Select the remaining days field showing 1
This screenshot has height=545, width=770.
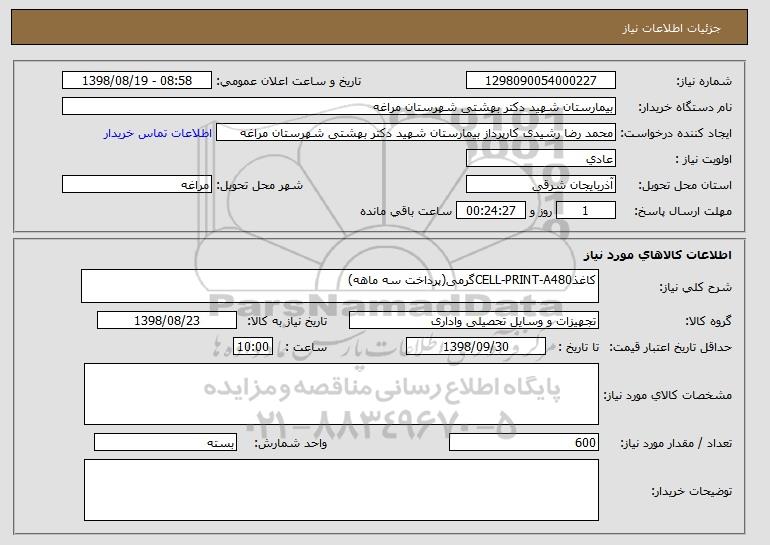pos(585,211)
